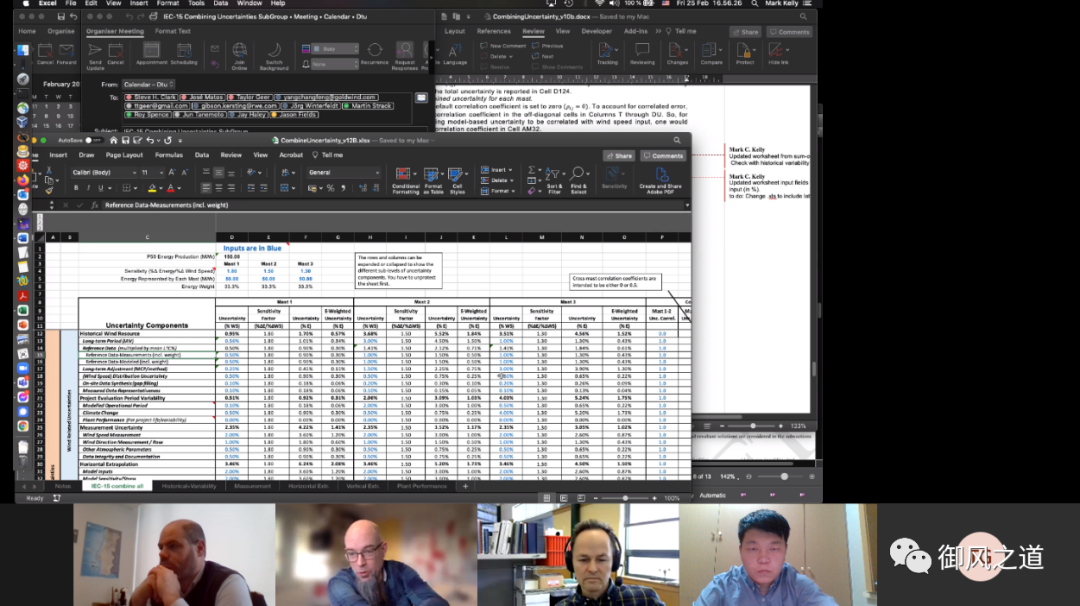The image size is (1080, 606).
Task: Add a new sheet with plus button
Action: pos(465,486)
